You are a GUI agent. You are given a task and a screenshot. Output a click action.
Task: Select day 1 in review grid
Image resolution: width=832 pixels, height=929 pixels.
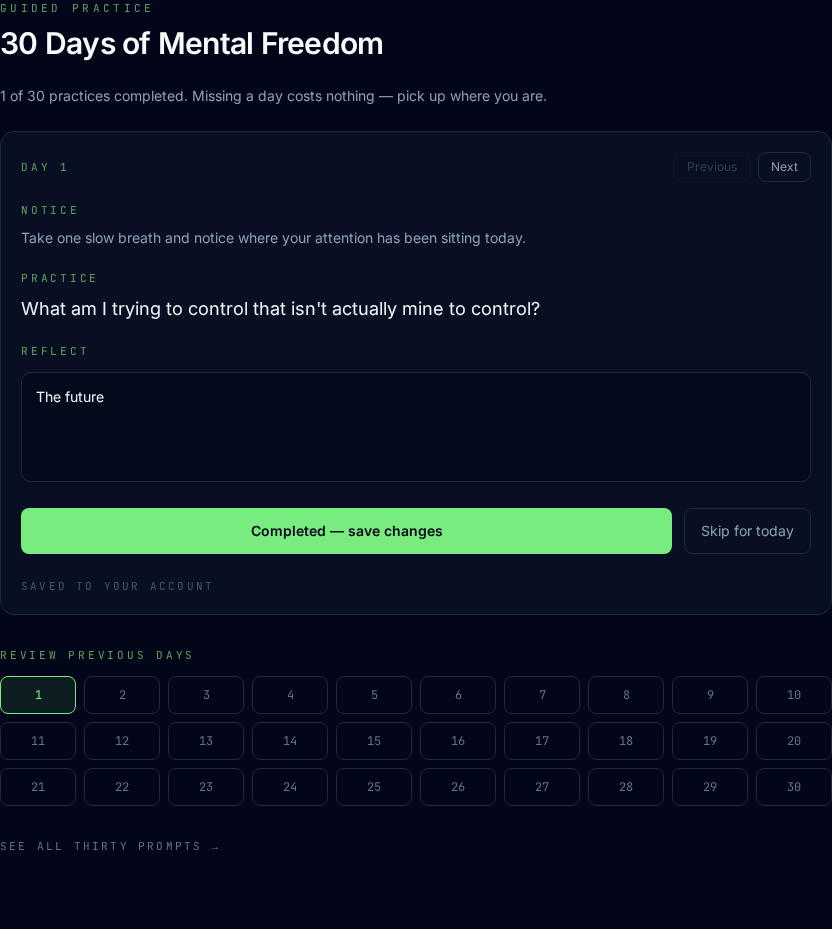pos(38,695)
